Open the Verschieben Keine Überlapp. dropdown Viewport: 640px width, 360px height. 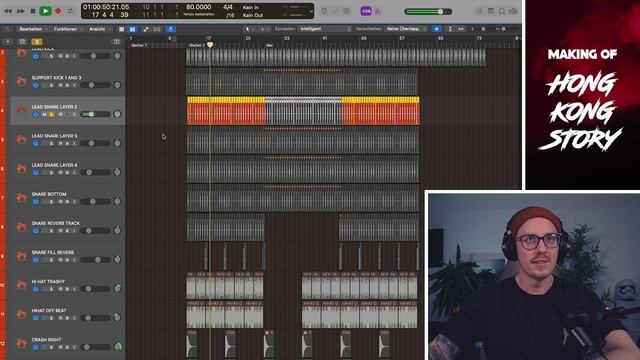click(x=406, y=29)
